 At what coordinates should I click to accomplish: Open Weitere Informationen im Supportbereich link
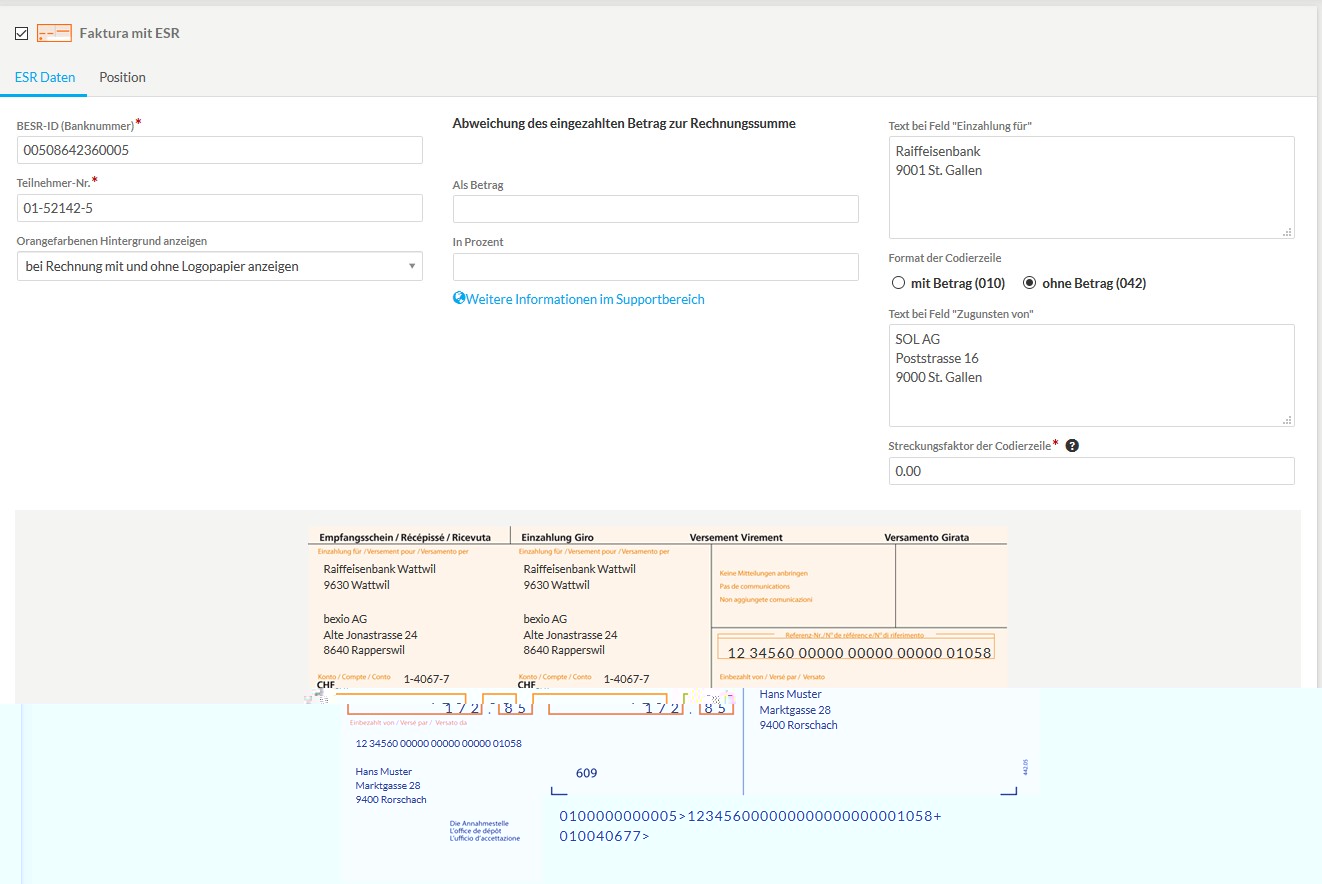coord(585,299)
